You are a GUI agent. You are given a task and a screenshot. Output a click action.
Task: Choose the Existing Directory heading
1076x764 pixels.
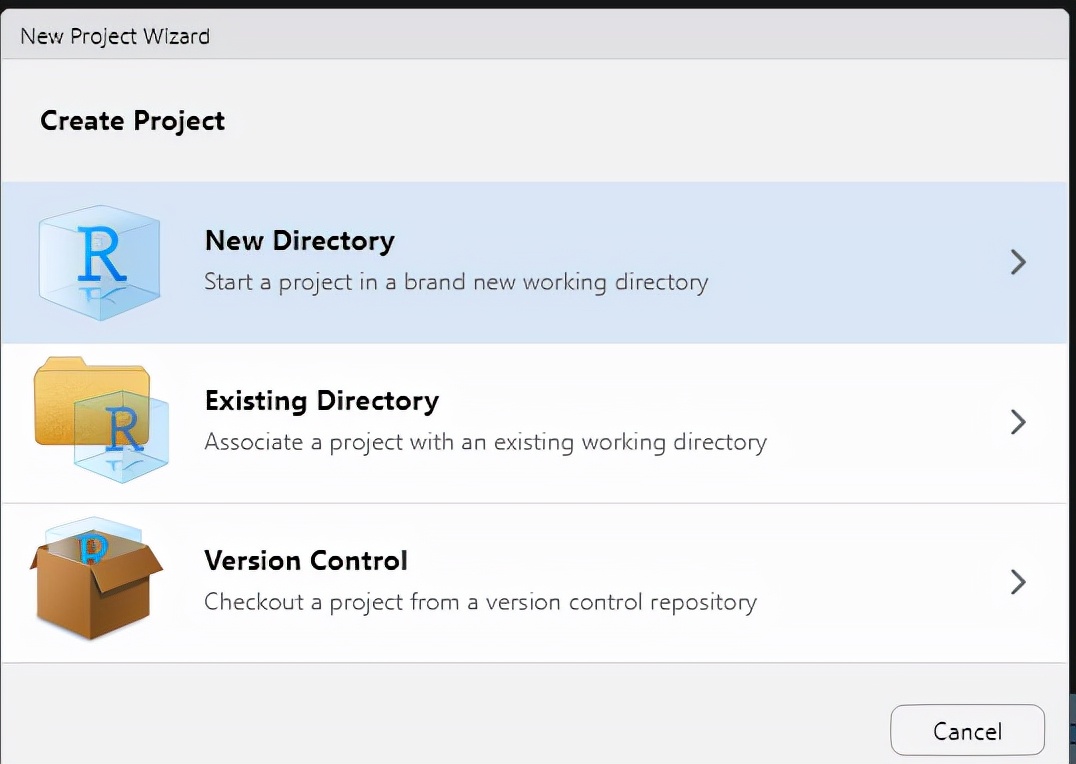[x=321, y=401]
